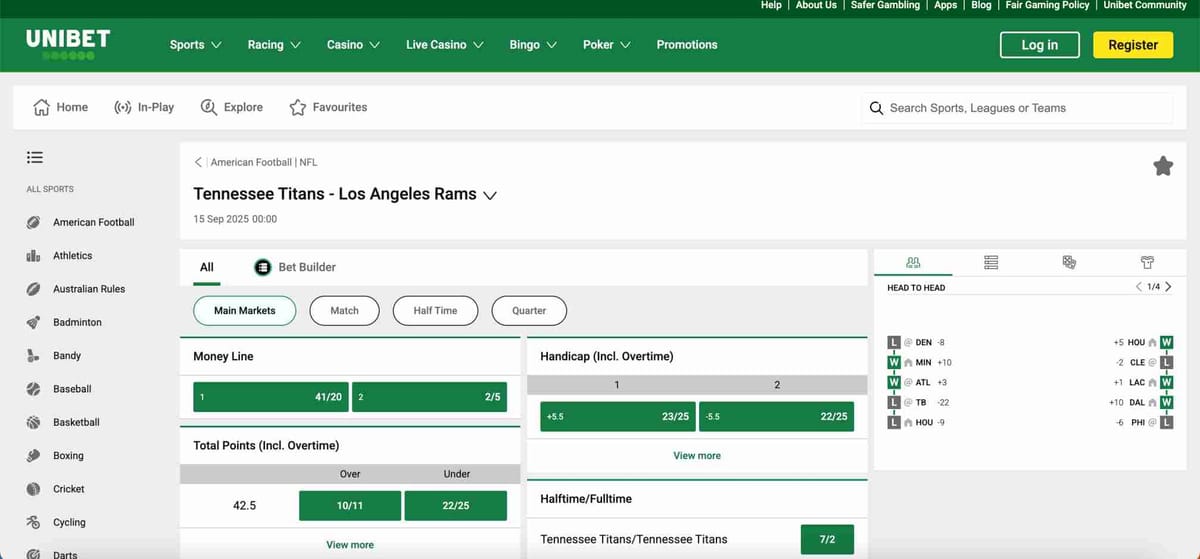Image resolution: width=1200 pixels, height=559 pixels.
Task: Select the Quarter filter
Action: point(529,311)
